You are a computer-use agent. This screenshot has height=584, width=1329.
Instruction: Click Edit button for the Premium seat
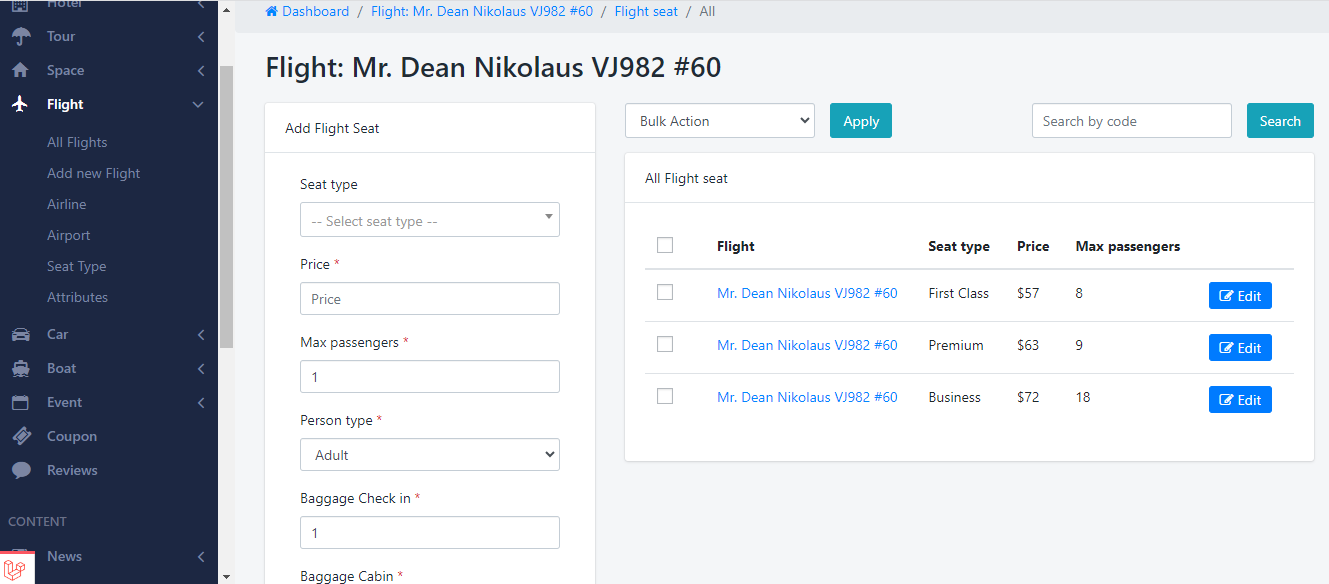[x=1240, y=348]
